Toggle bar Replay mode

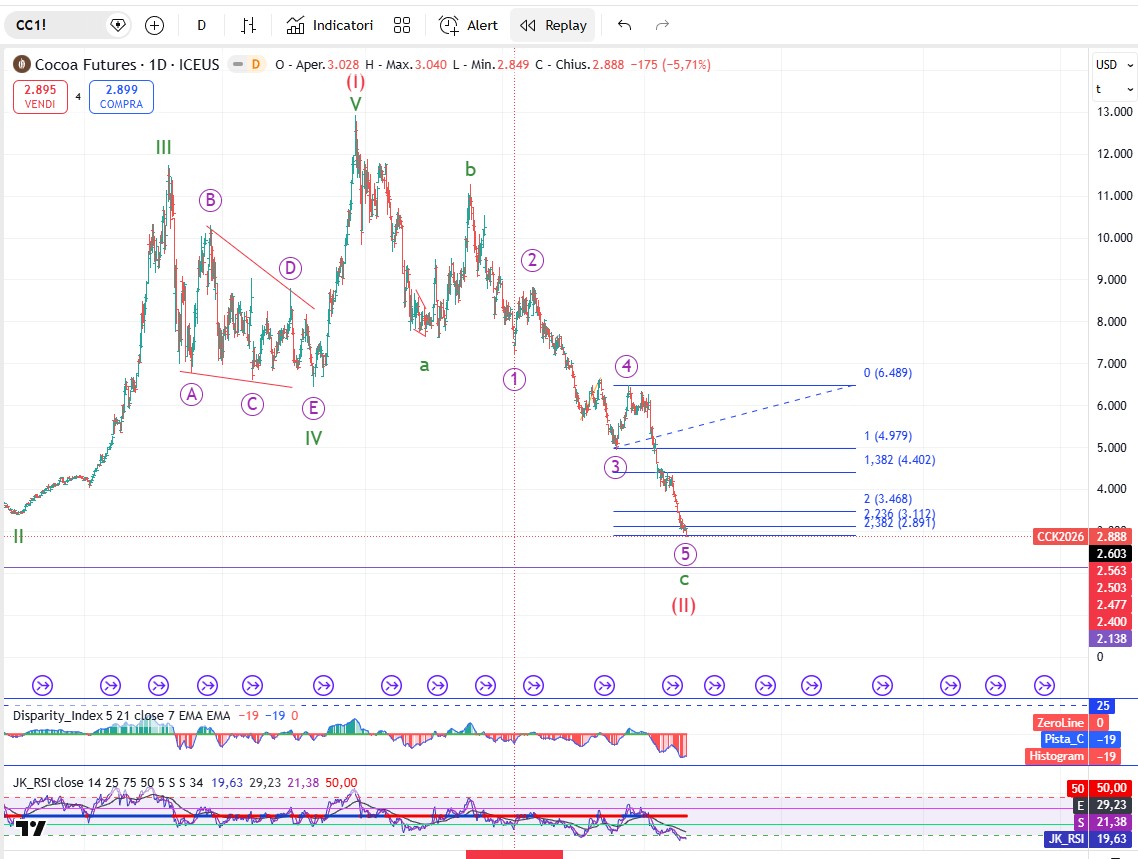tap(553, 25)
